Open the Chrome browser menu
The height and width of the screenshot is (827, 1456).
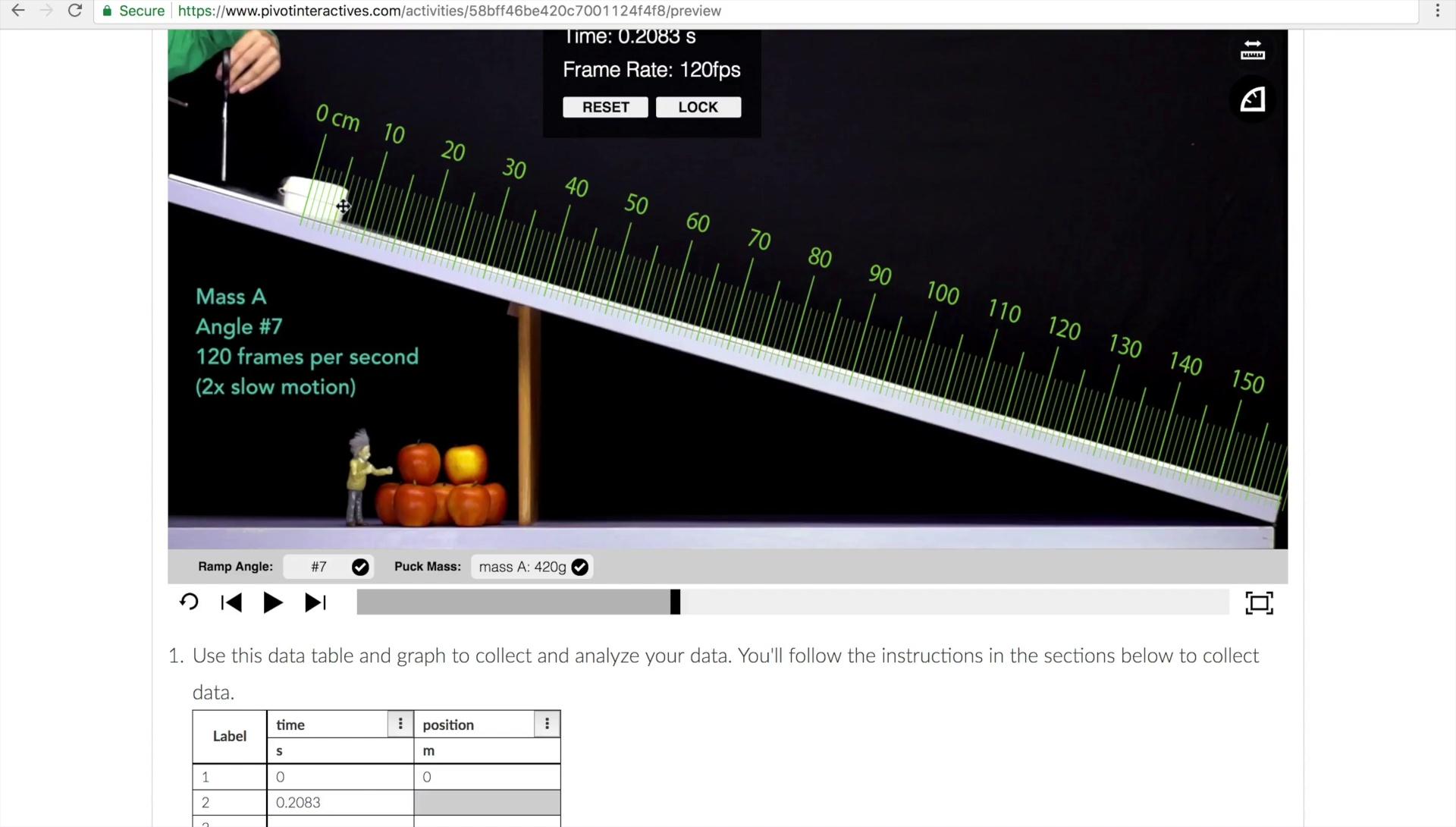point(1438,11)
